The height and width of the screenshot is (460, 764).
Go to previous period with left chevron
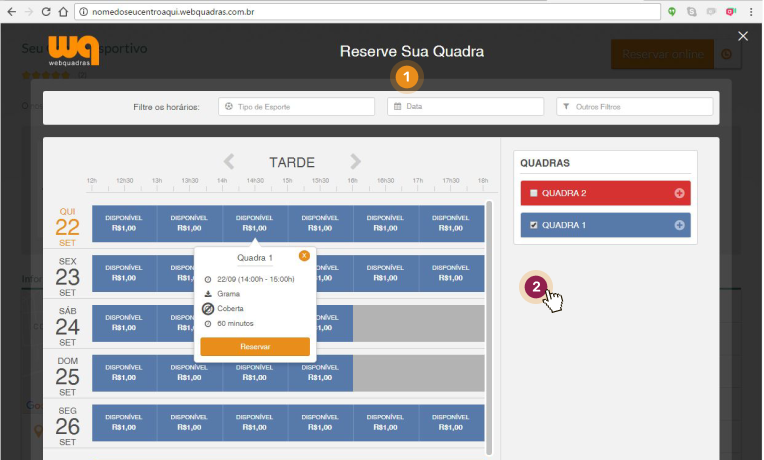pos(229,162)
